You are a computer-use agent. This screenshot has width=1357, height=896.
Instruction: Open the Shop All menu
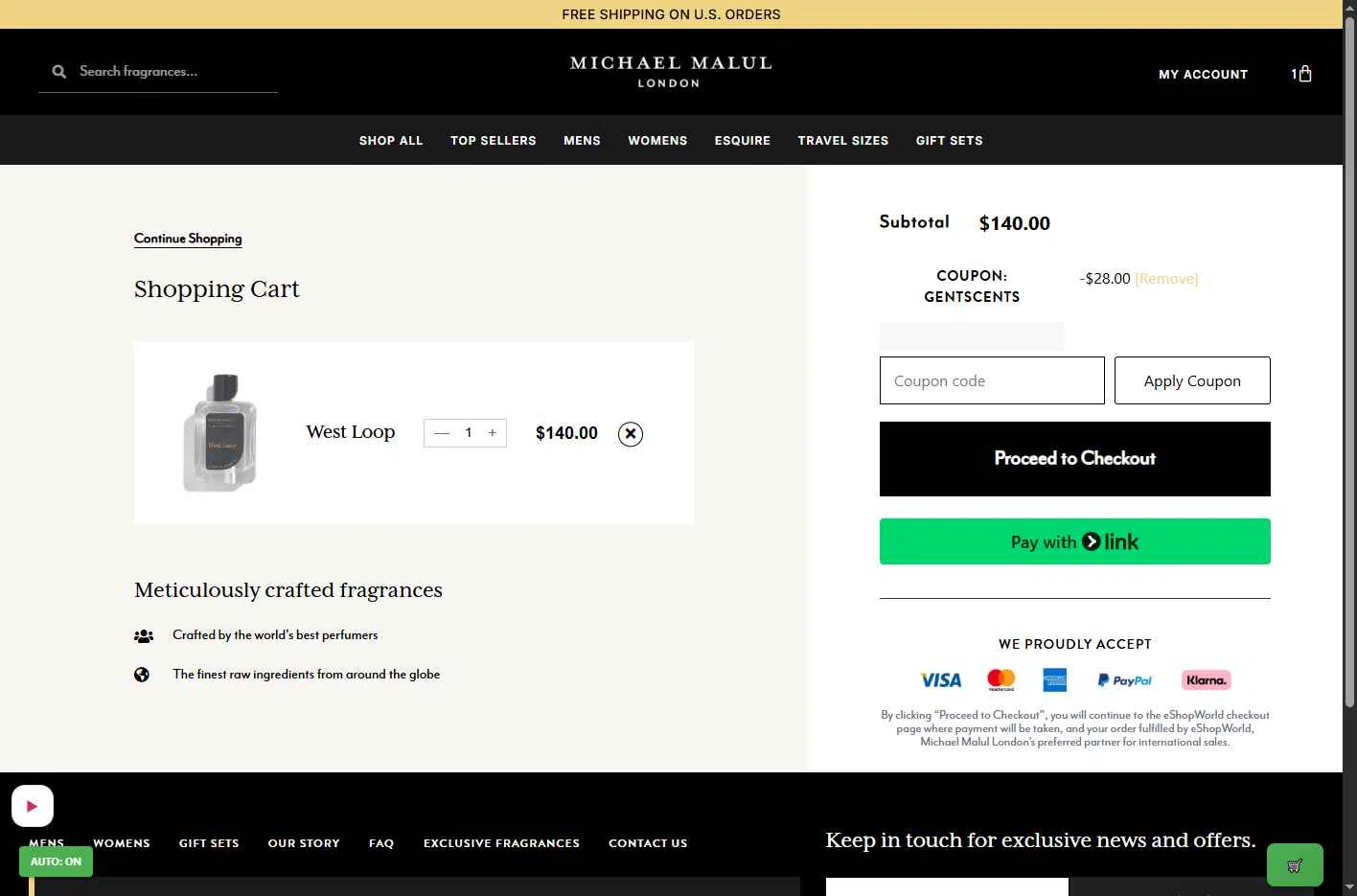click(391, 141)
